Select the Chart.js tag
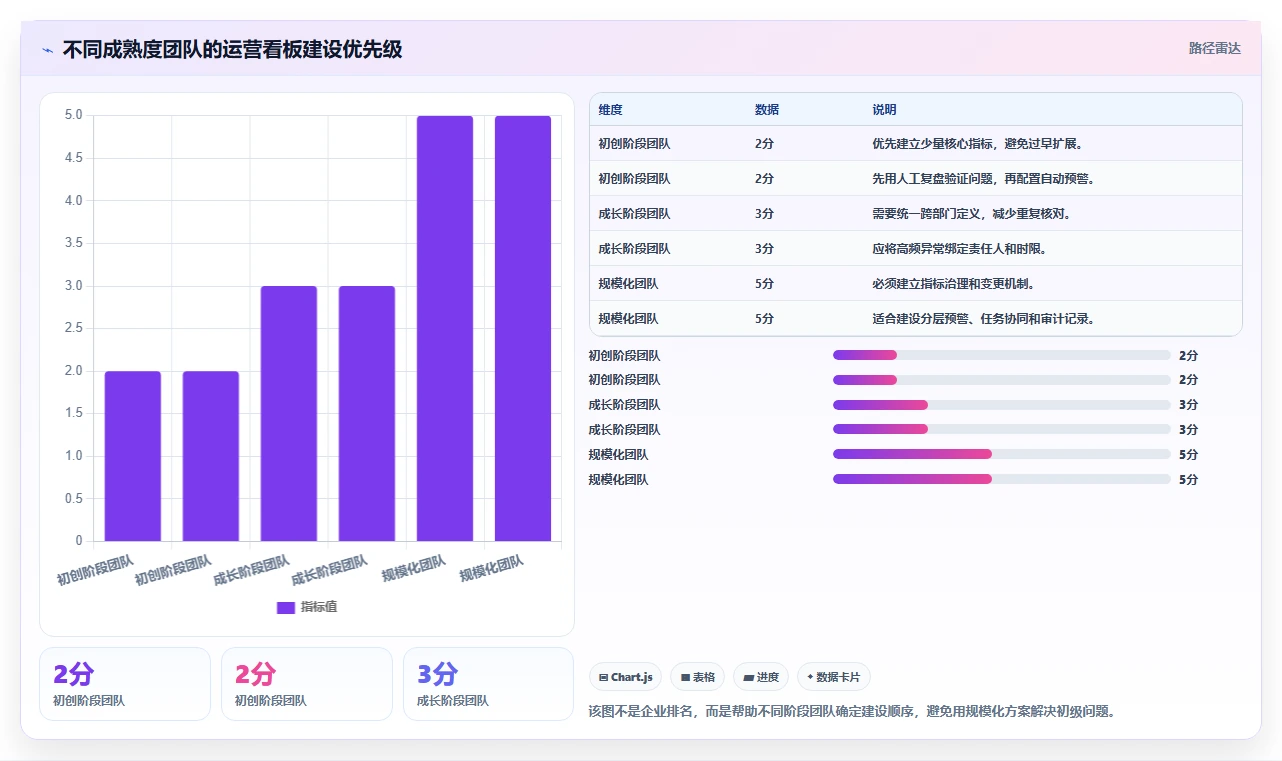Image resolution: width=1282 pixels, height=761 pixels. pos(625,677)
